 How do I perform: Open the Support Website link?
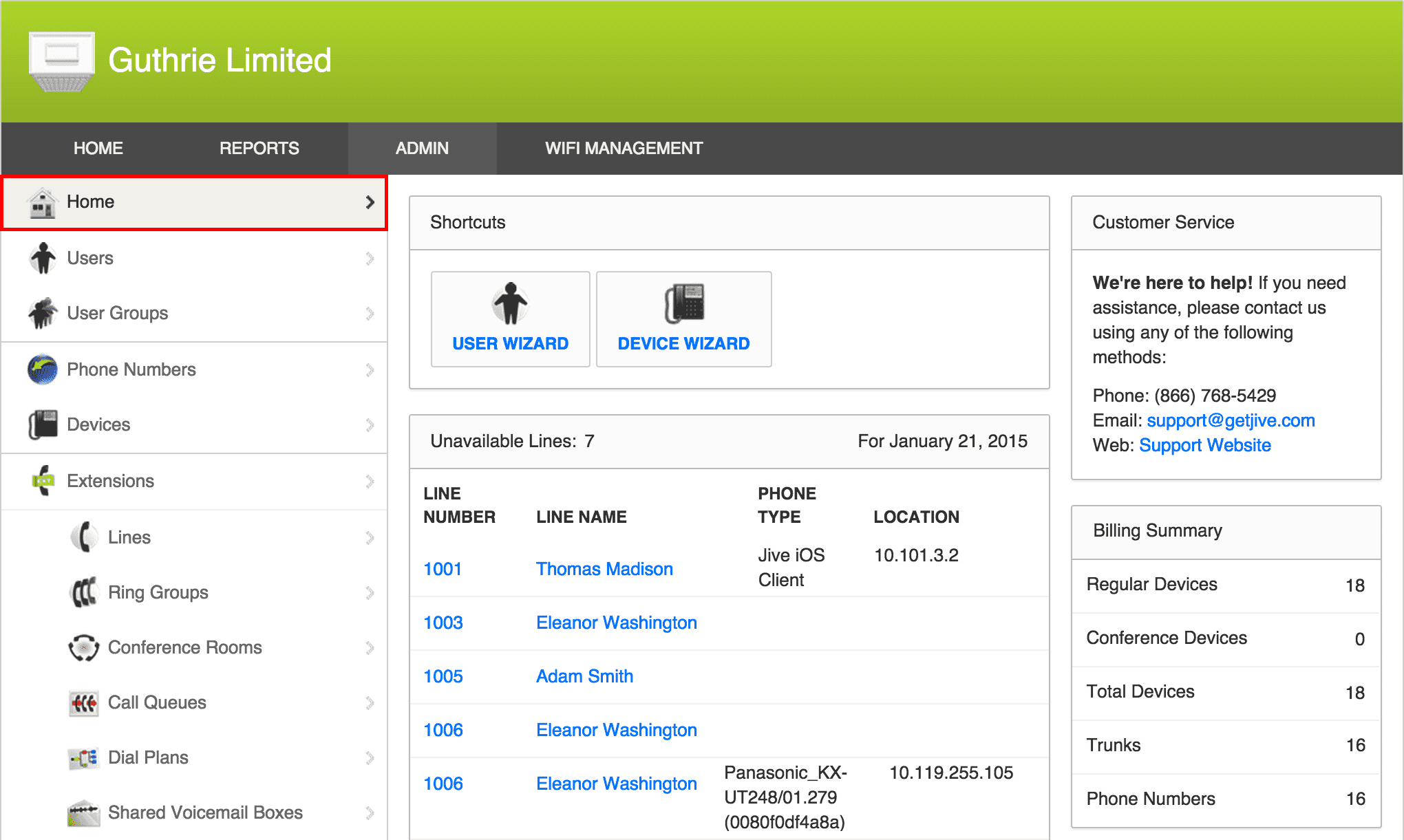pyautogui.click(x=1204, y=445)
